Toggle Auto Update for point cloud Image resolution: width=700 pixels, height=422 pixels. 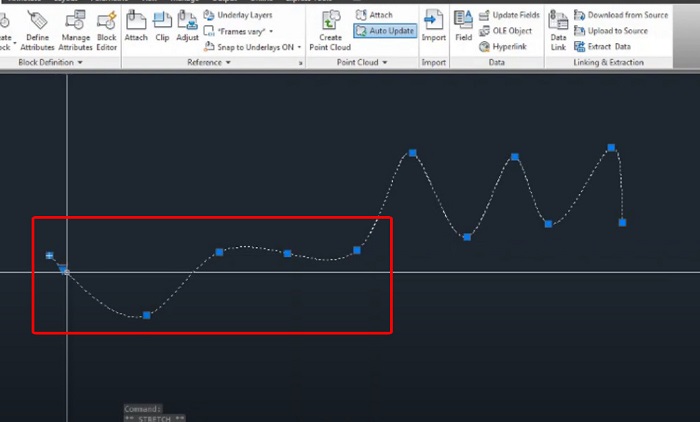click(x=384, y=31)
